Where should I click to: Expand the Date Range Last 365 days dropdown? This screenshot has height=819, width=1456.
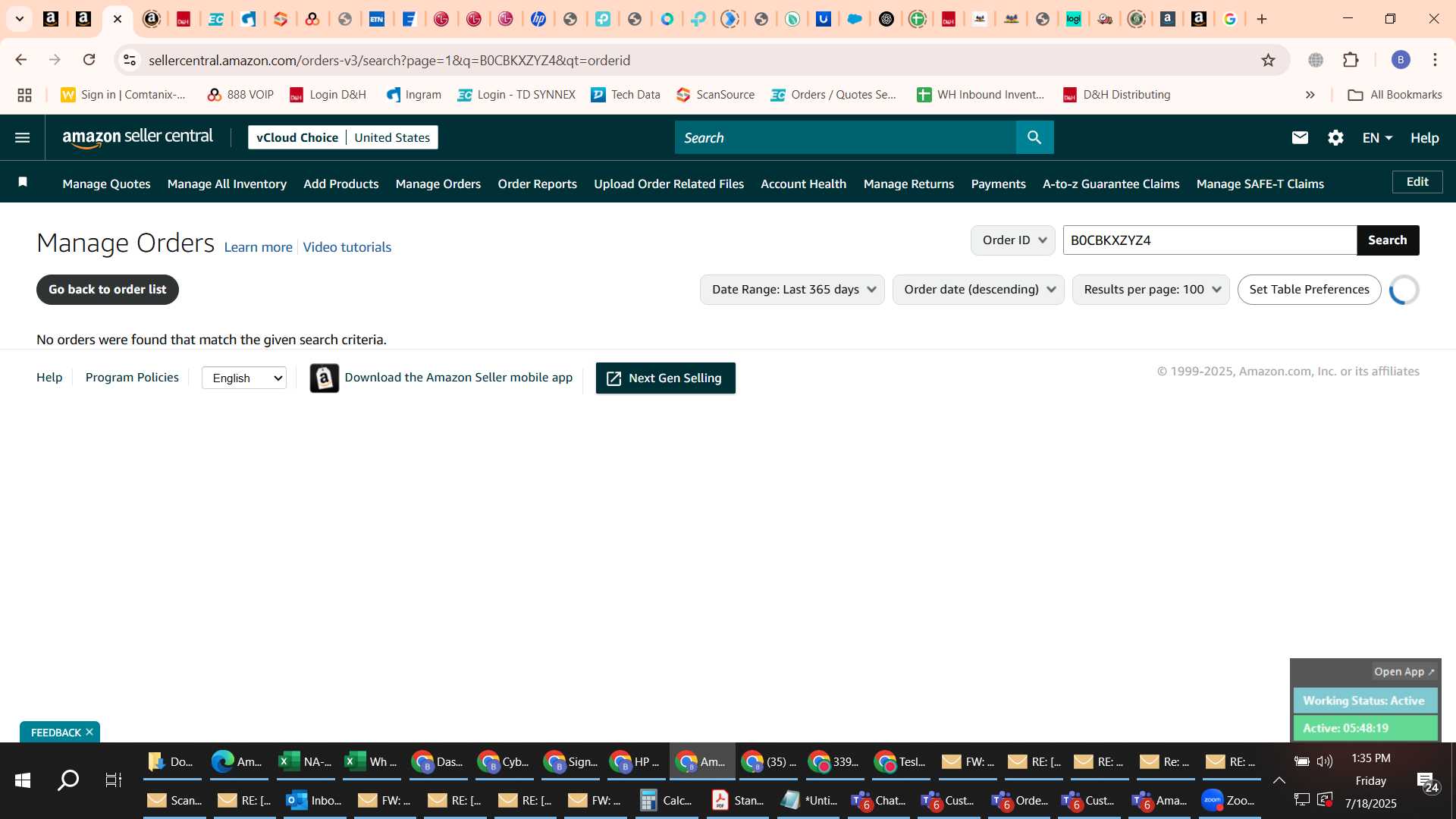(x=792, y=290)
